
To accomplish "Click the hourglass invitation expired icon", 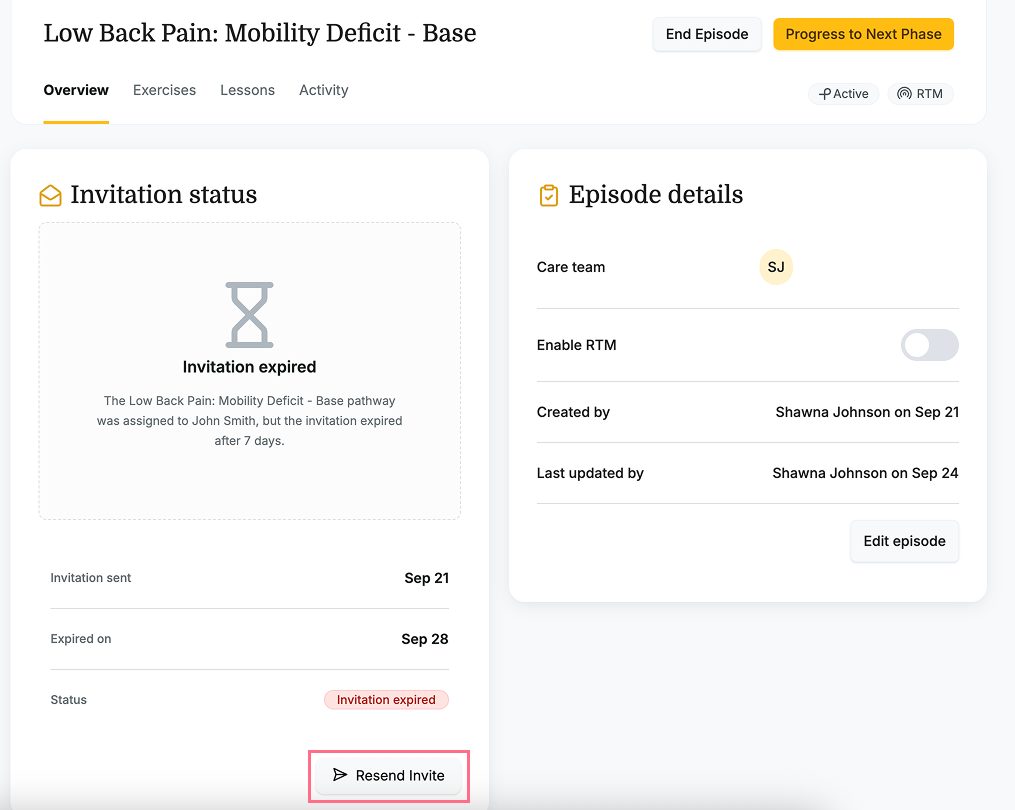I will point(249,315).
